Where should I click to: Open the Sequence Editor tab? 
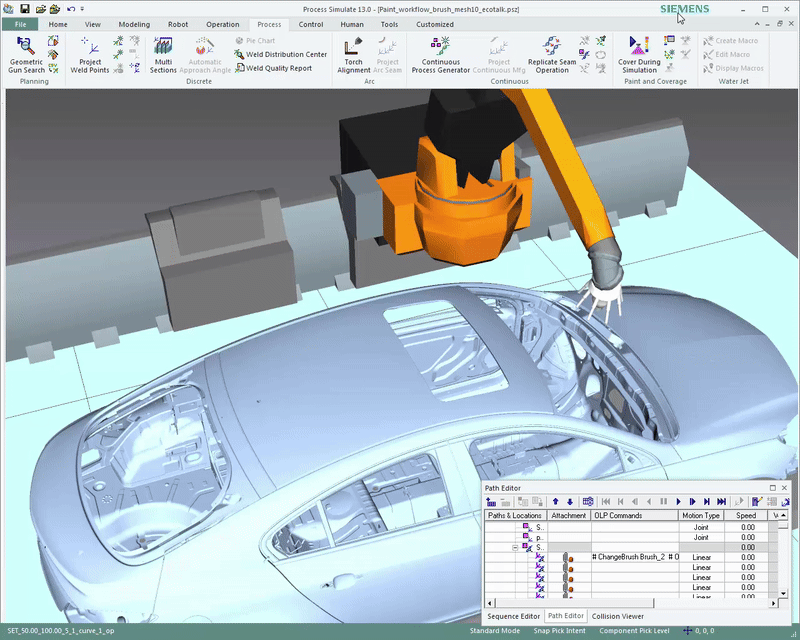click(514, 616)
